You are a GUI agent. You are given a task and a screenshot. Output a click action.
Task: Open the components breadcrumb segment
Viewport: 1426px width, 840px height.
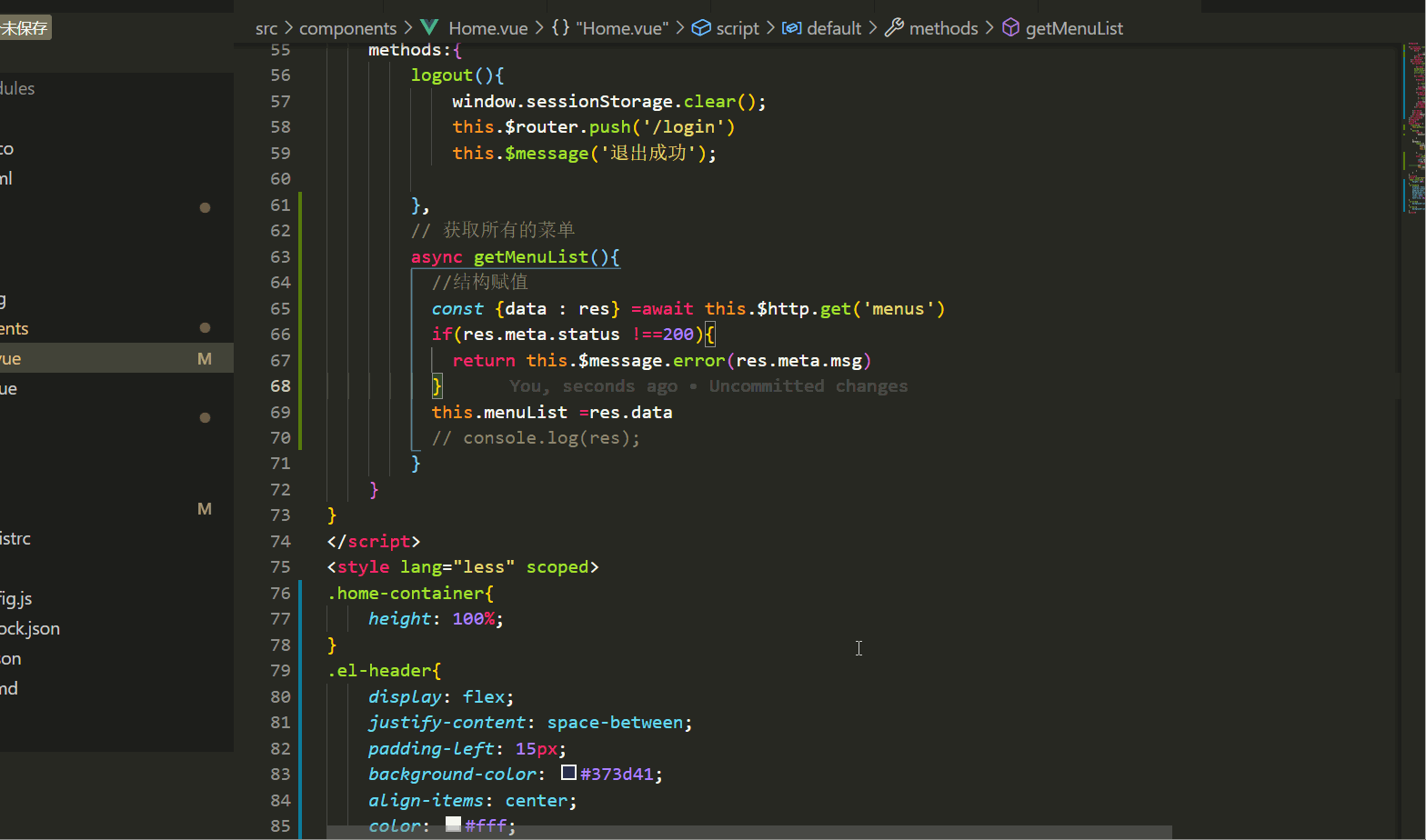pos(347,28)
